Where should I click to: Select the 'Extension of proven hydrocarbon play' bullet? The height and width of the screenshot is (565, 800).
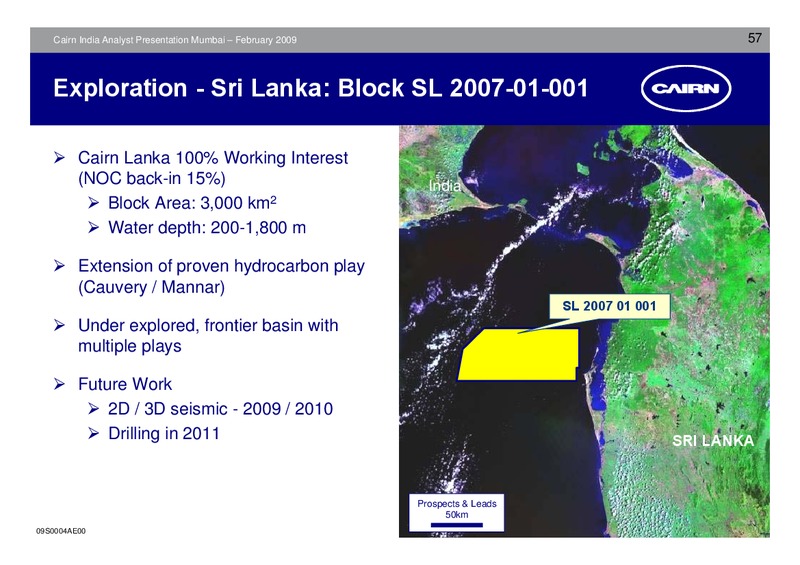coord(221,276)
